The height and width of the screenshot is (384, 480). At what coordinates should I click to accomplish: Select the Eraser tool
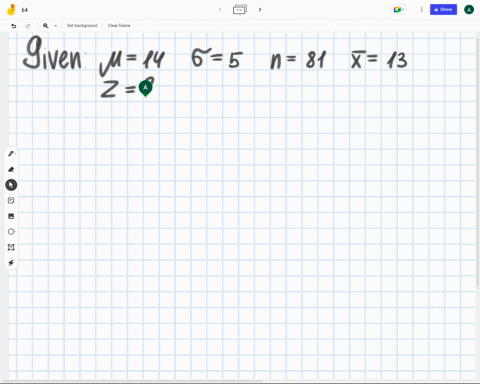(11, 169)
